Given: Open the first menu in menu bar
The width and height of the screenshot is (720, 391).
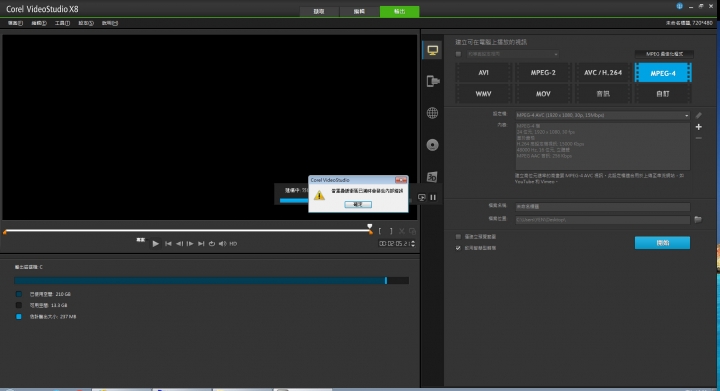Looking at the screenshot, I should [15, 23].
